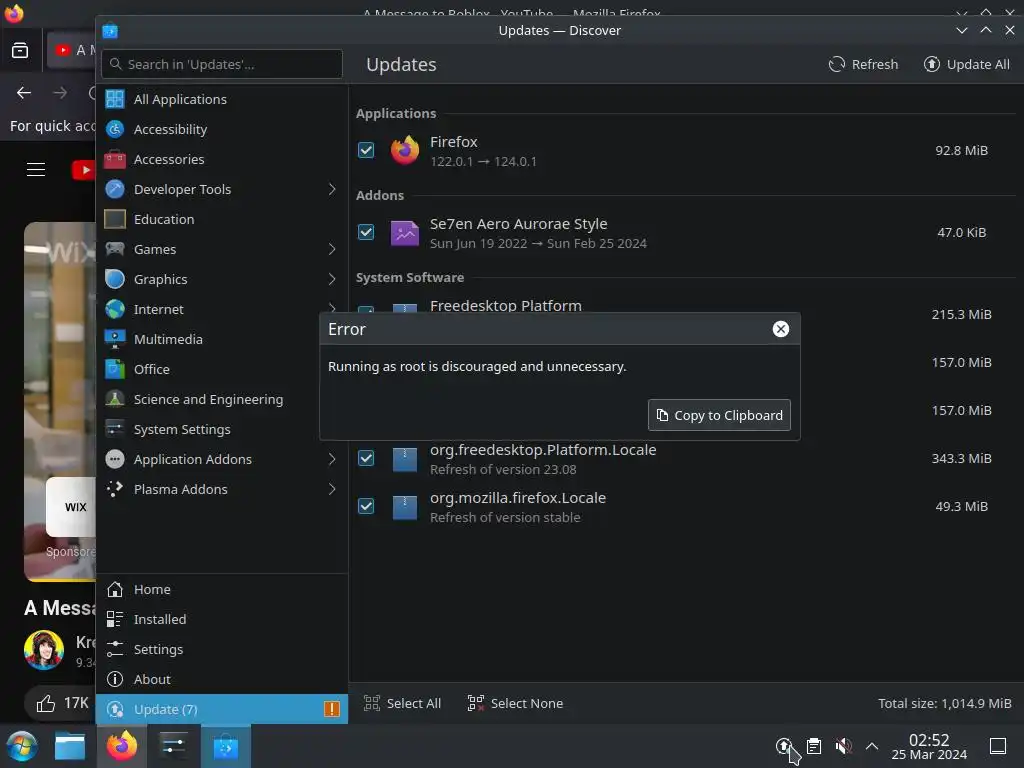The image size is (1024, 768).
Task: Open the file manager from taskbar
Action: pyautogui.click(x=70, y=746)
